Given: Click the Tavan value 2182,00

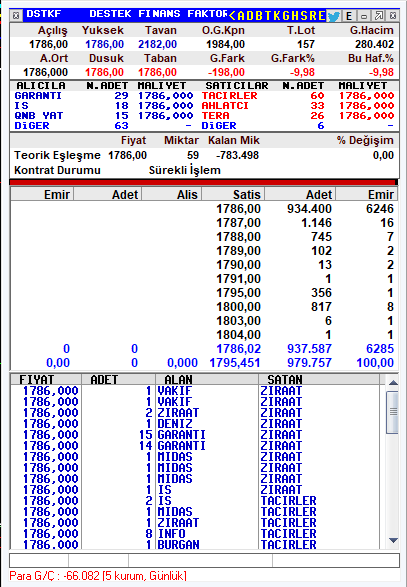Looking at the screenshot, I should [x=157, y=44].
